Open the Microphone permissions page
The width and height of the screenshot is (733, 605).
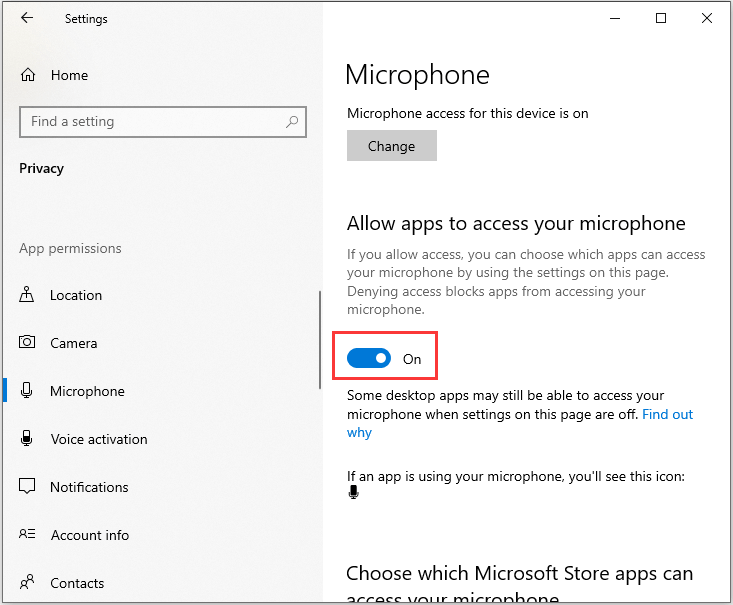pos(87,391)
